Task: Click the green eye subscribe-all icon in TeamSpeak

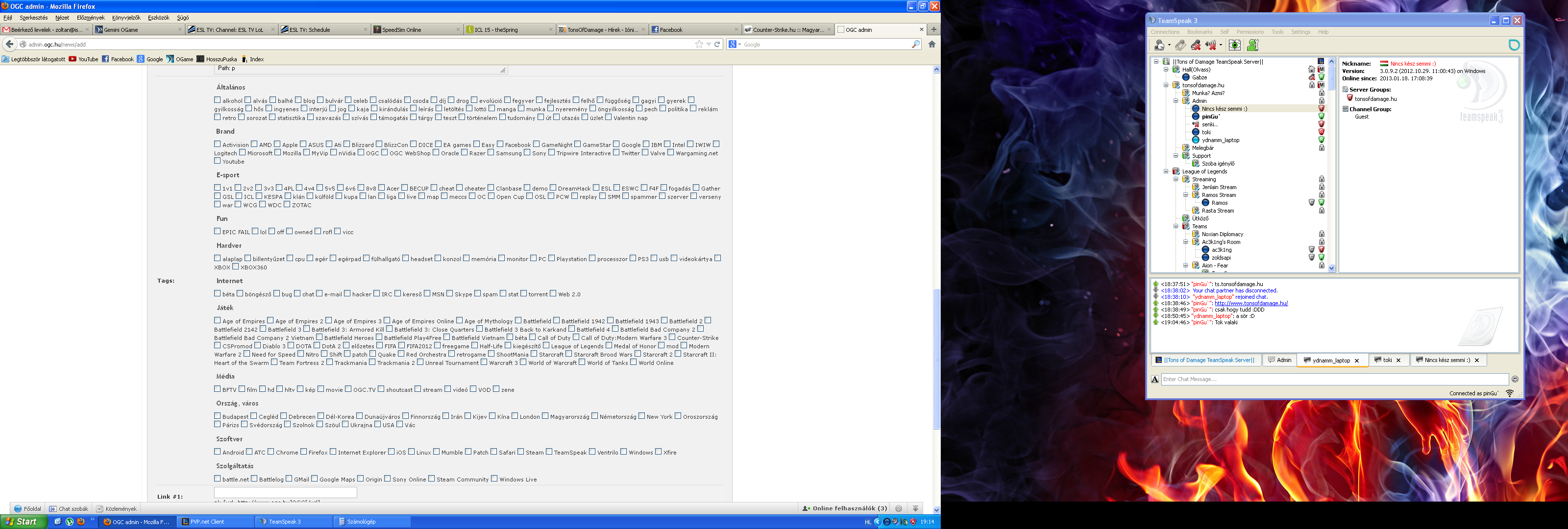Action: pyautogui.click(x=1234, y=45)
